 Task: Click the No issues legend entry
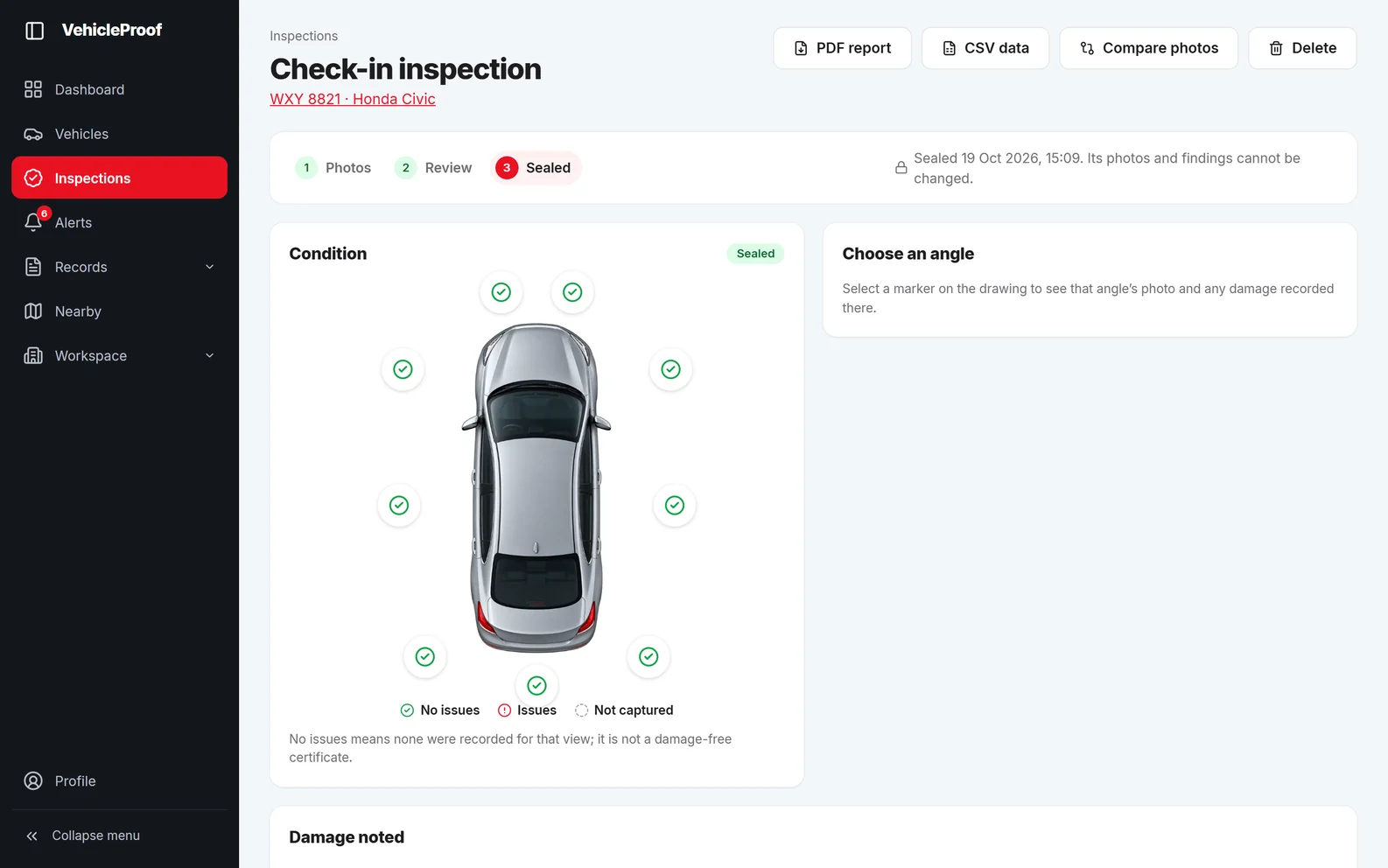440,710
